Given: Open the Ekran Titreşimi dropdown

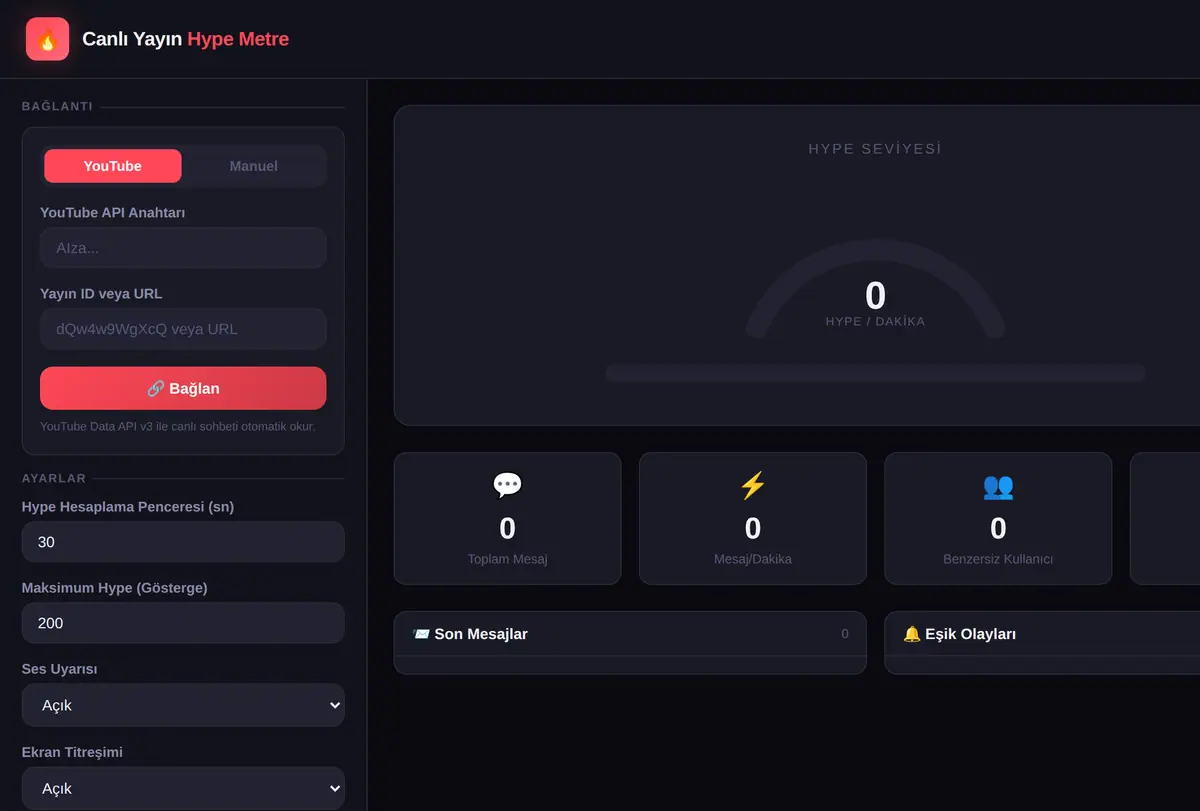Looking at the screenshot, I should click(183, 788).
